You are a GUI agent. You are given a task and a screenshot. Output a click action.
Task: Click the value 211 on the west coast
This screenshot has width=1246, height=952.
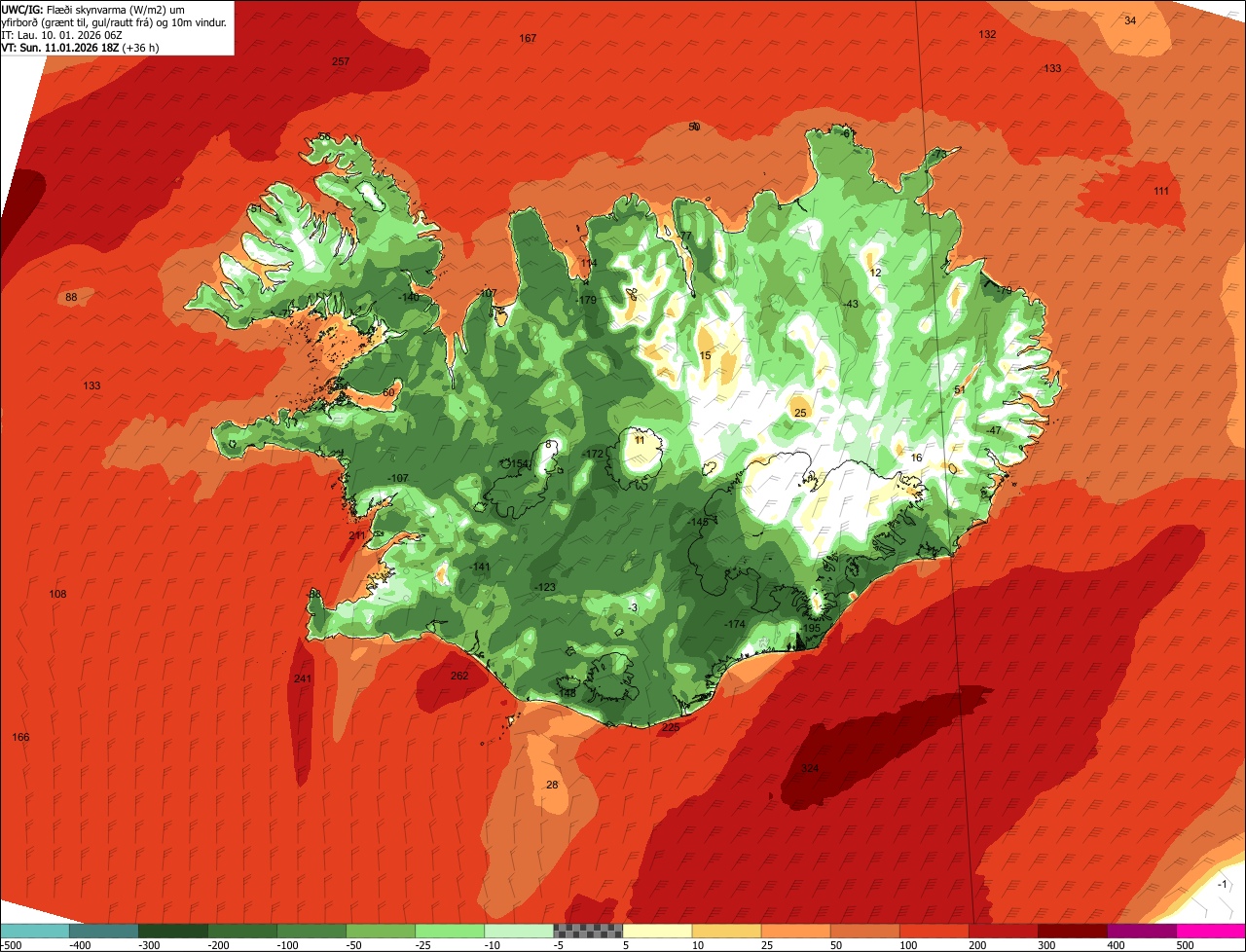[357, 535]
